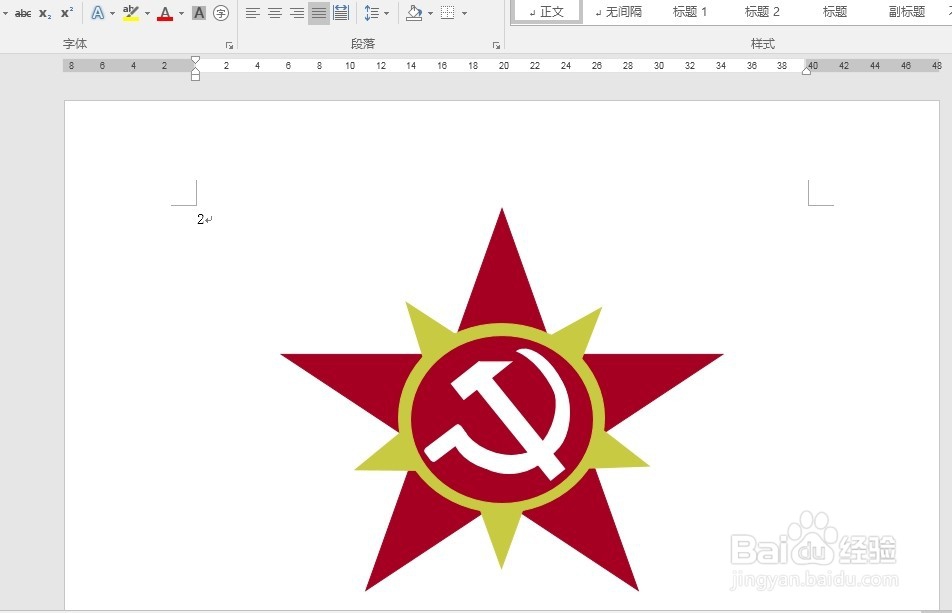Apply borders with the dotted grid icon

coord(447,13)
